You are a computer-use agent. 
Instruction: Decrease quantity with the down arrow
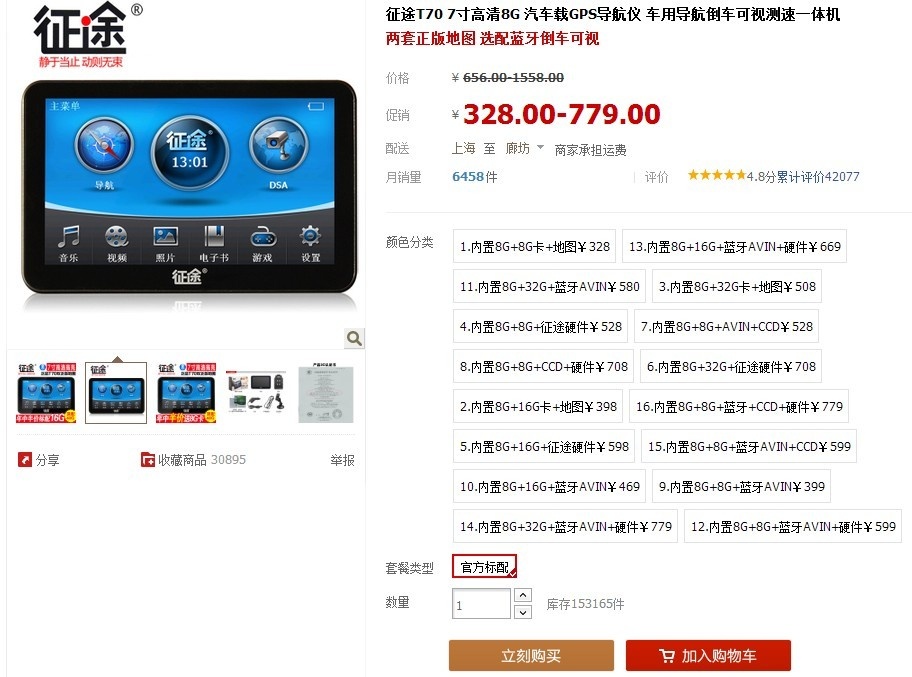tap(523, 612)
